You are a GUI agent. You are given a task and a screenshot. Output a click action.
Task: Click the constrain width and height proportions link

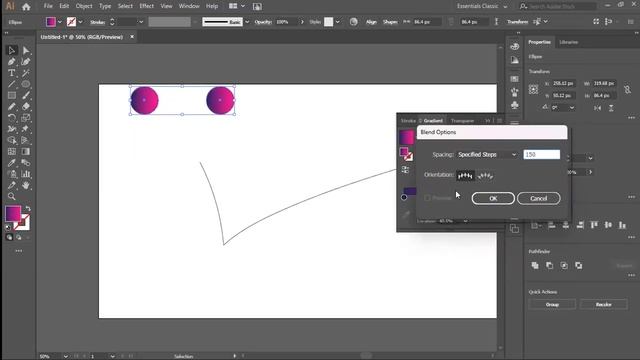pyautogui.click(x=627, y=89)
